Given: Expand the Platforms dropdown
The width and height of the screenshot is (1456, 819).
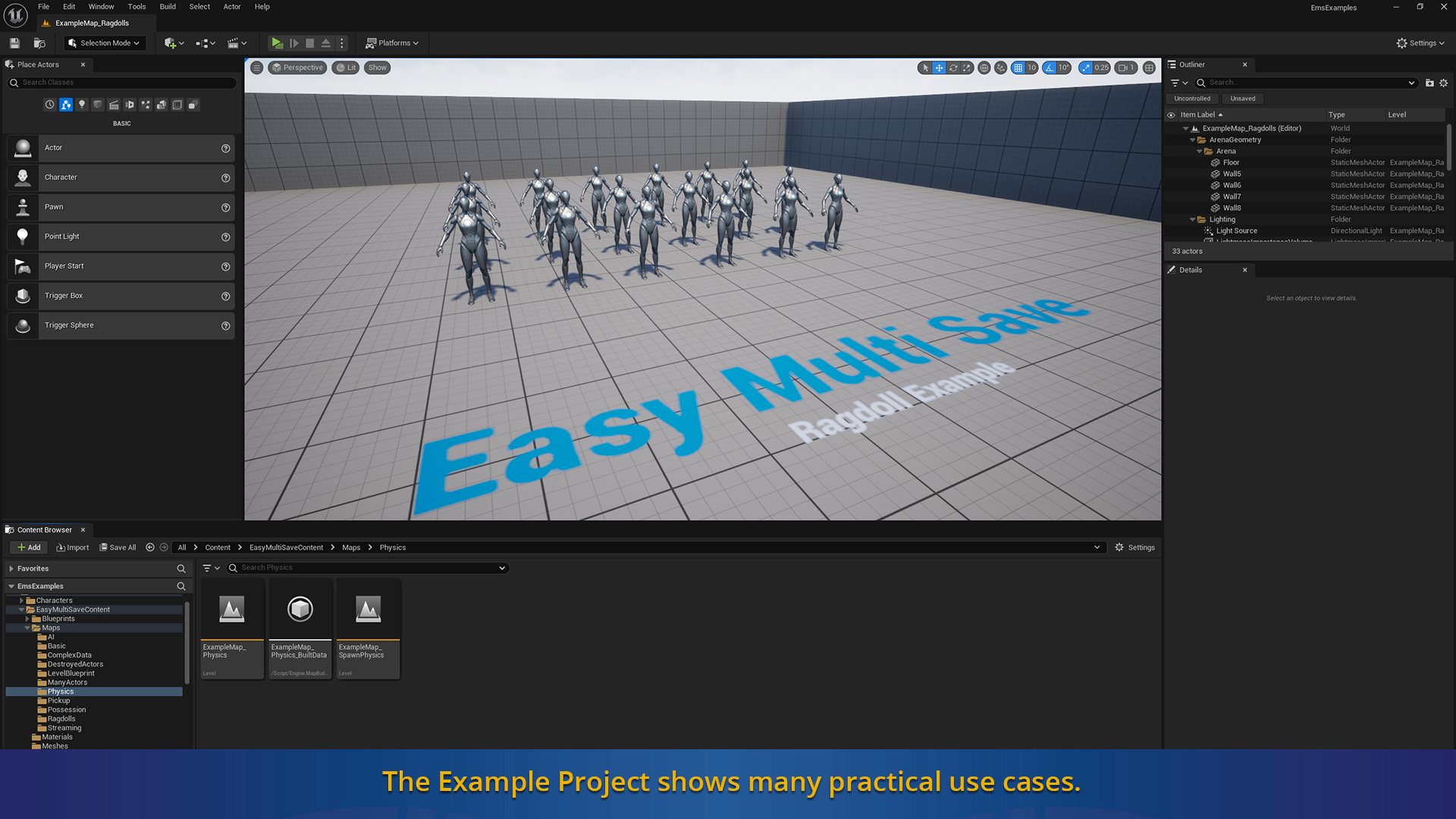Looking at the screenshot, I should click(392, 43).
